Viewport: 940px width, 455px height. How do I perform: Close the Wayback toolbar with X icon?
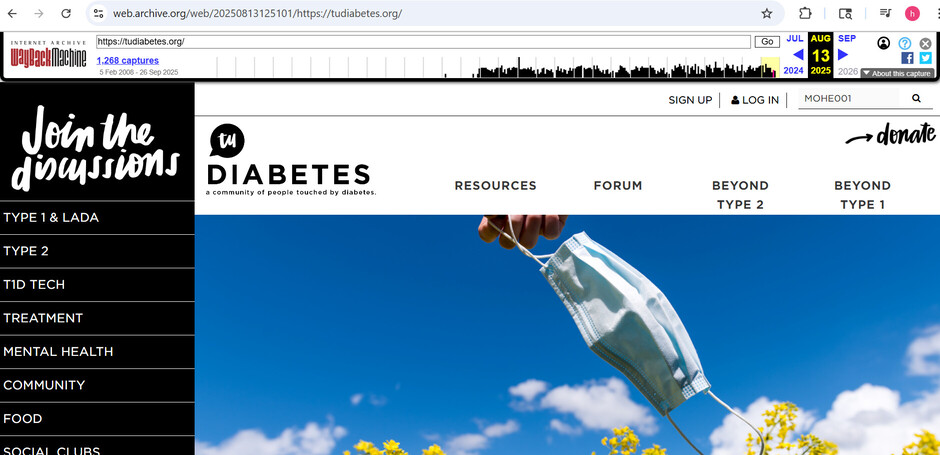point(926,43)
